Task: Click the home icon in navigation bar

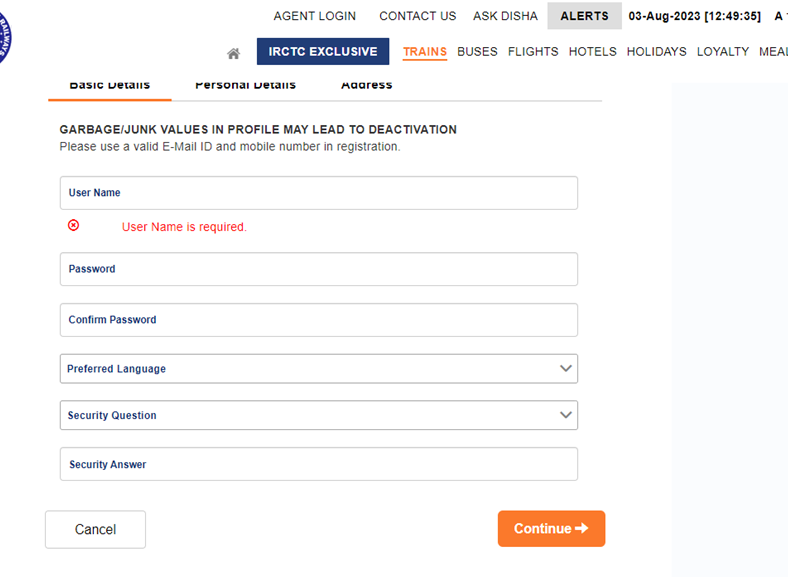Action: point(233,53)
